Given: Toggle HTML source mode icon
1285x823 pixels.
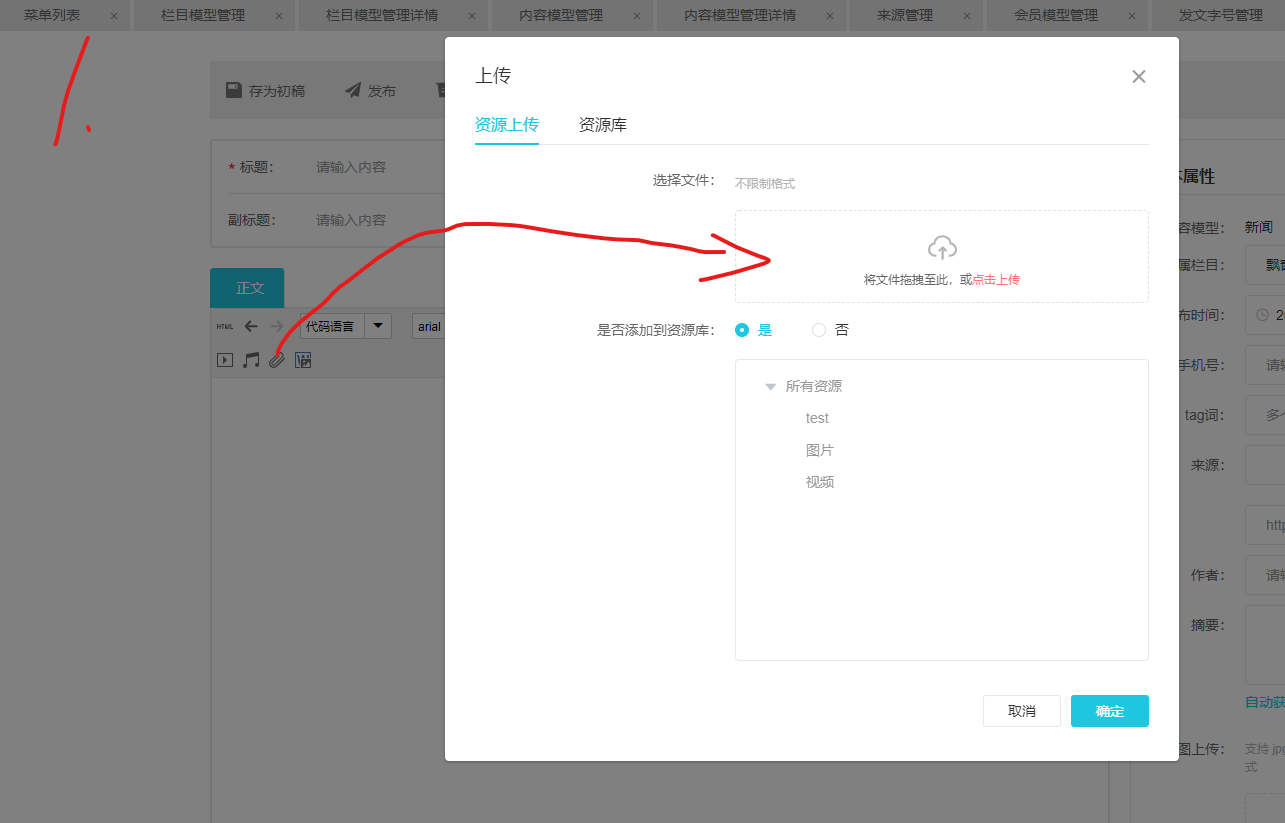Looking at the screenshot, I should [x=225, y=326].
